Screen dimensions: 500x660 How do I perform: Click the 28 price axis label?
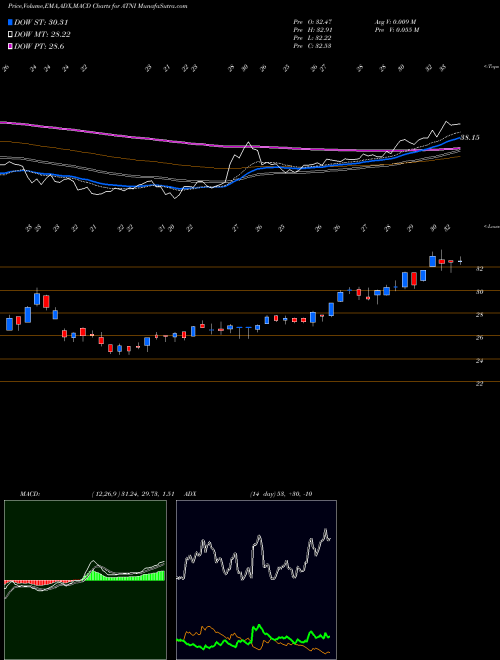[x=479, y=314]
